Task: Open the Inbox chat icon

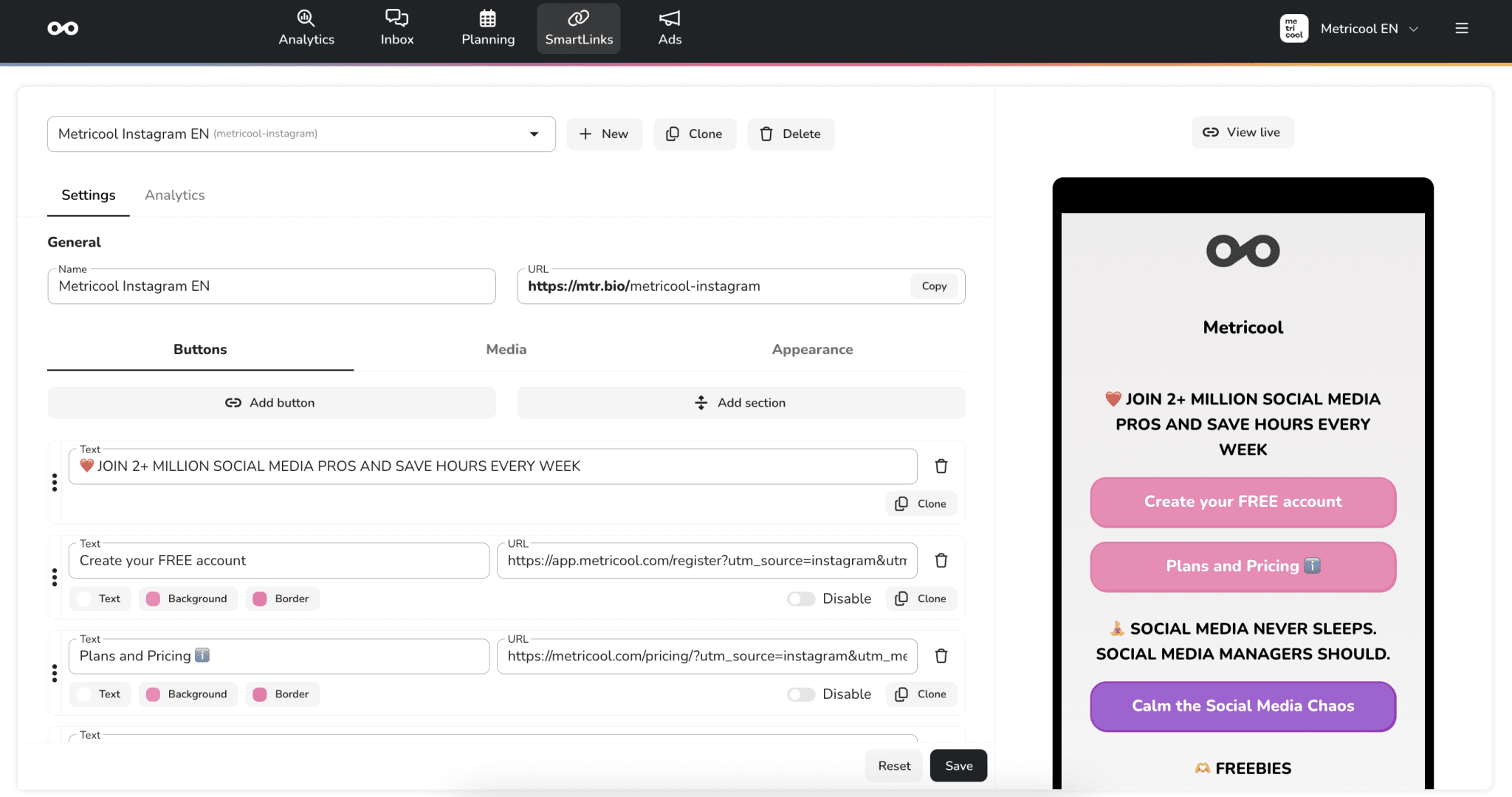Action: click(x=396, y=18)
